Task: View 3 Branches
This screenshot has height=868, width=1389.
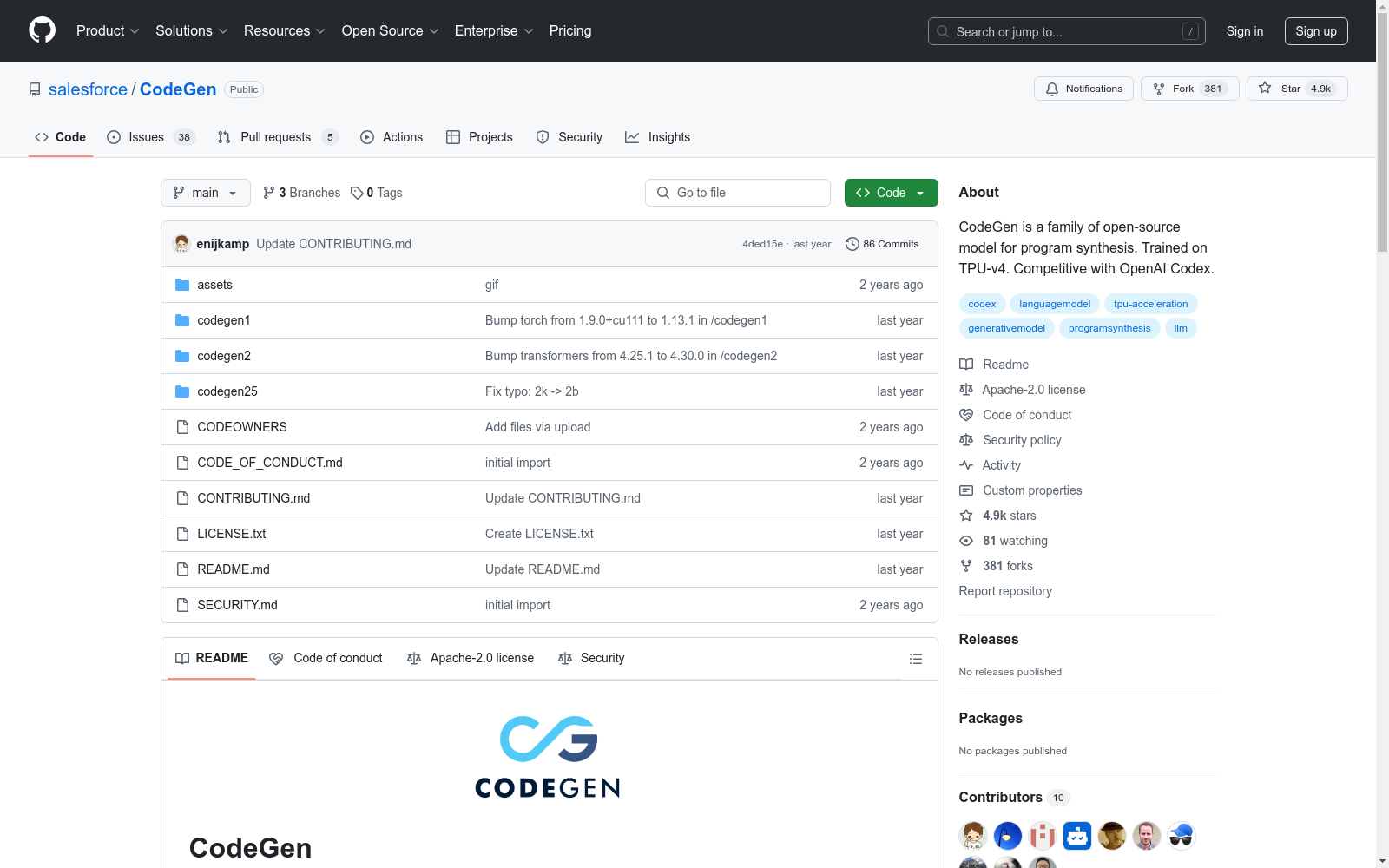Action: coord(302,193)
